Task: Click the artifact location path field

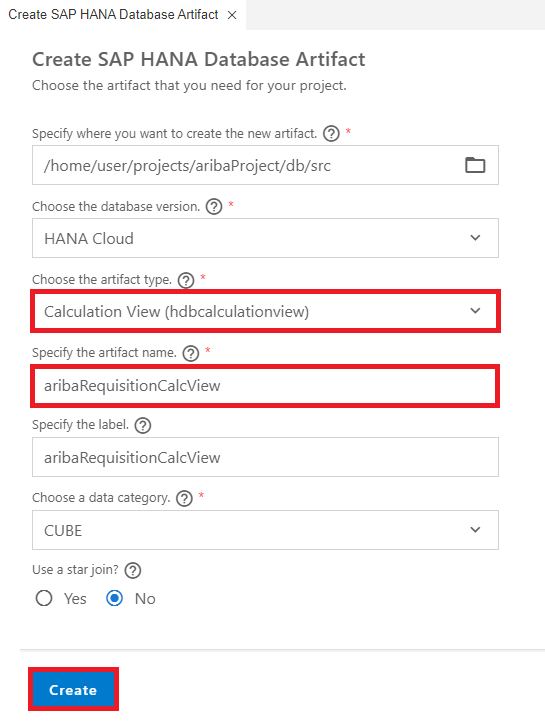Action: [265, 165]
